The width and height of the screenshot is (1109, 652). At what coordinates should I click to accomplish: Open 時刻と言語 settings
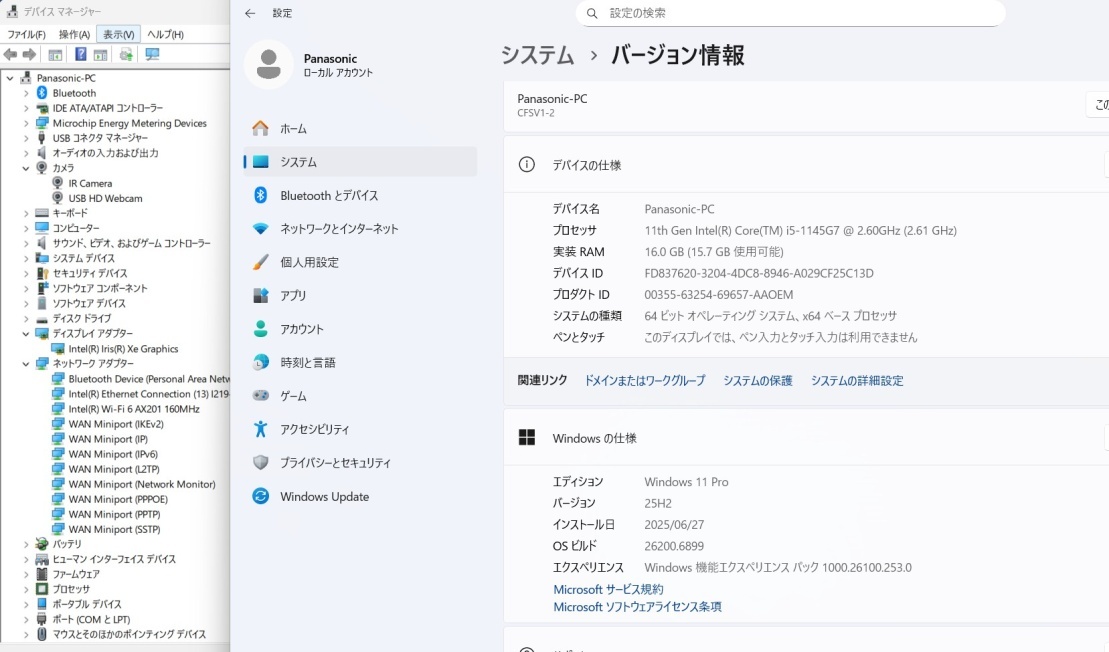(359, 362)
